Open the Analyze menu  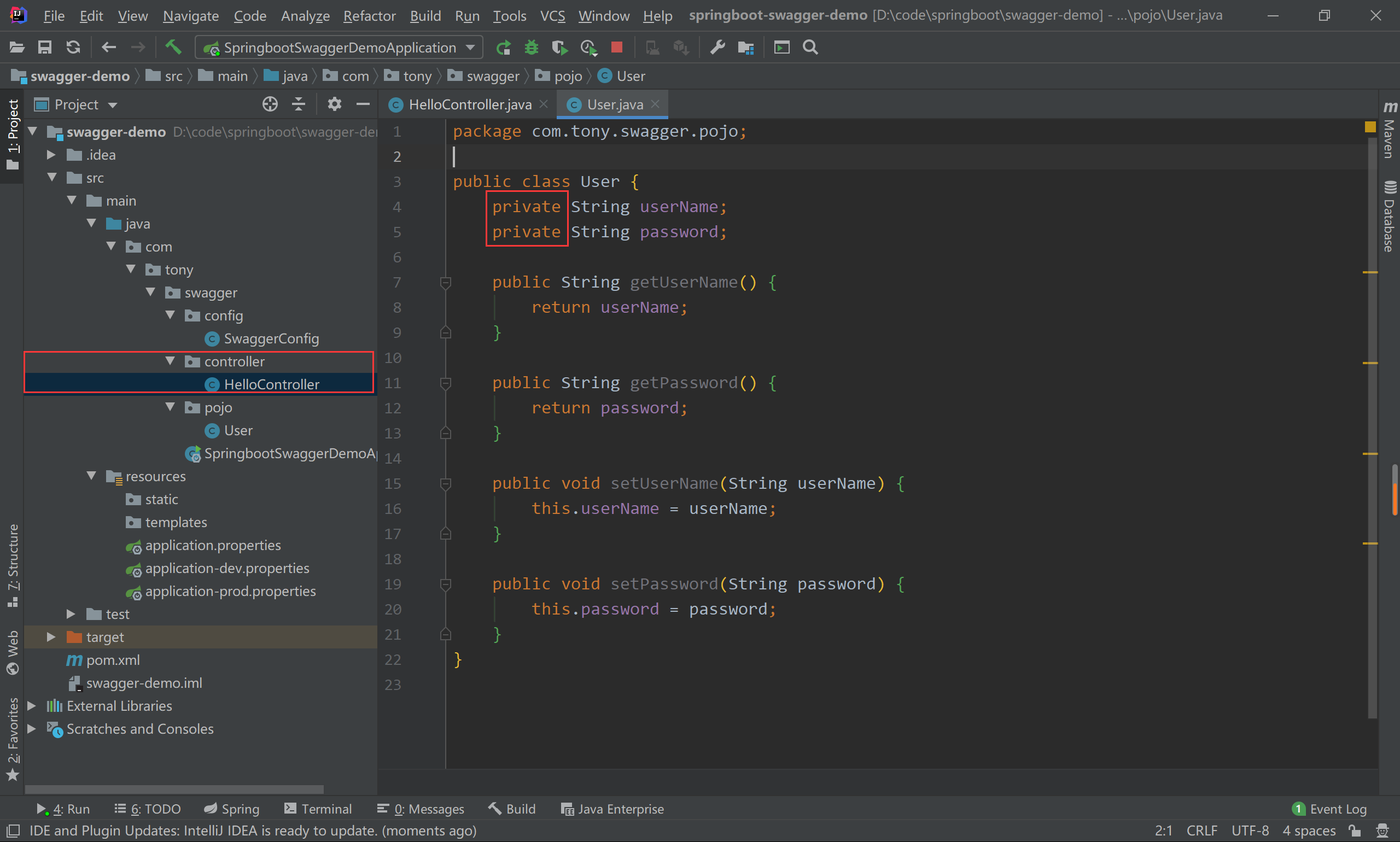click(305, 16)
